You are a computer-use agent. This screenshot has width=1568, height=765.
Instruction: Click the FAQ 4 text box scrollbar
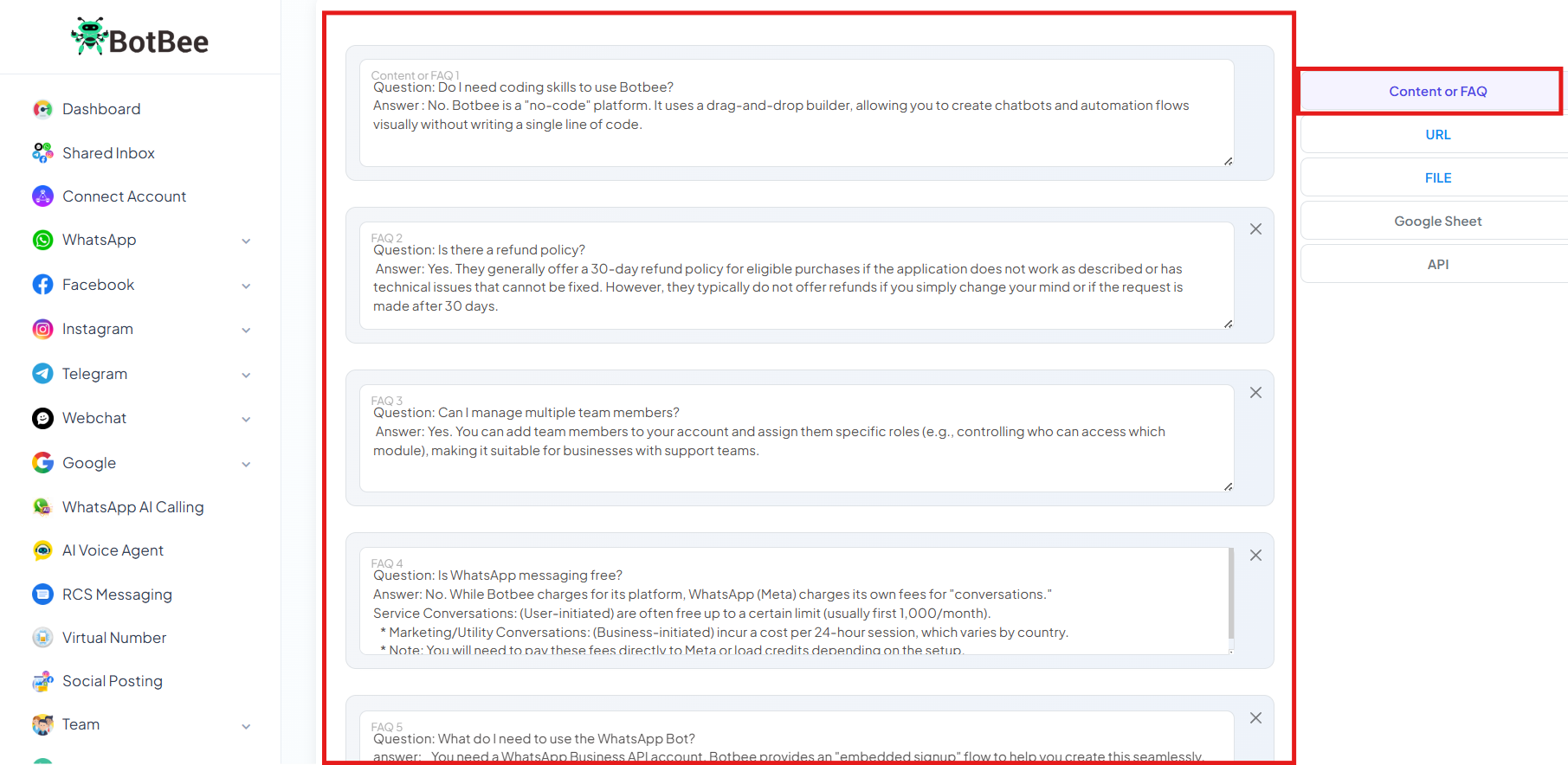tap(1231, 594)
